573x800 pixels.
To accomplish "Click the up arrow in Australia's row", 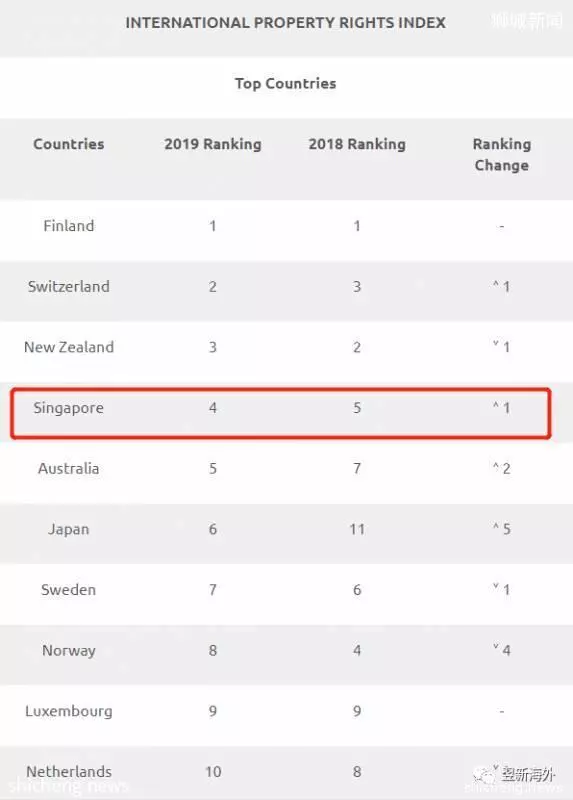I will pos(495,465).
